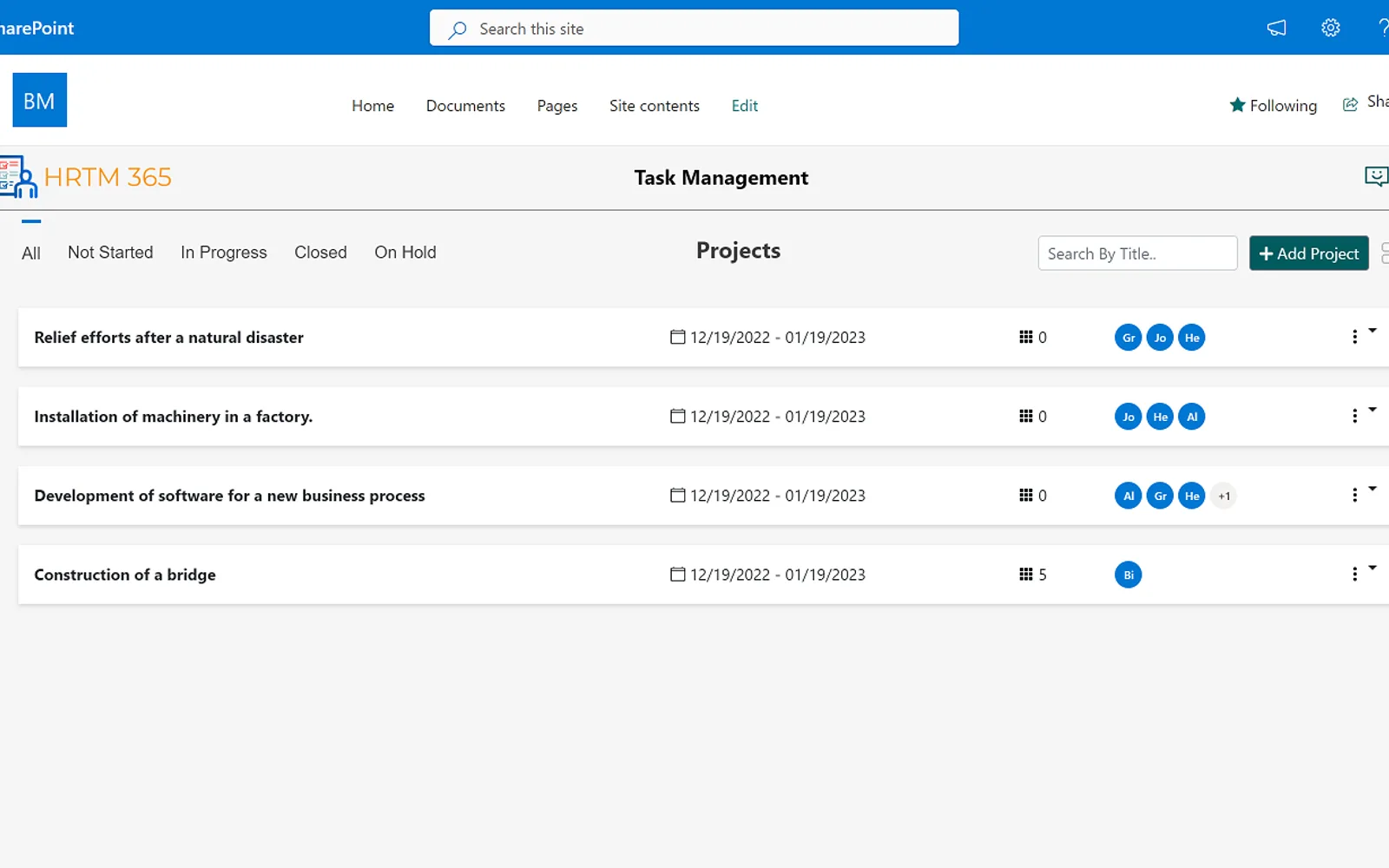1389x868 pixels.
Task: Click the feedback smiley icon beside Task Management
Action: point(1377,177)
